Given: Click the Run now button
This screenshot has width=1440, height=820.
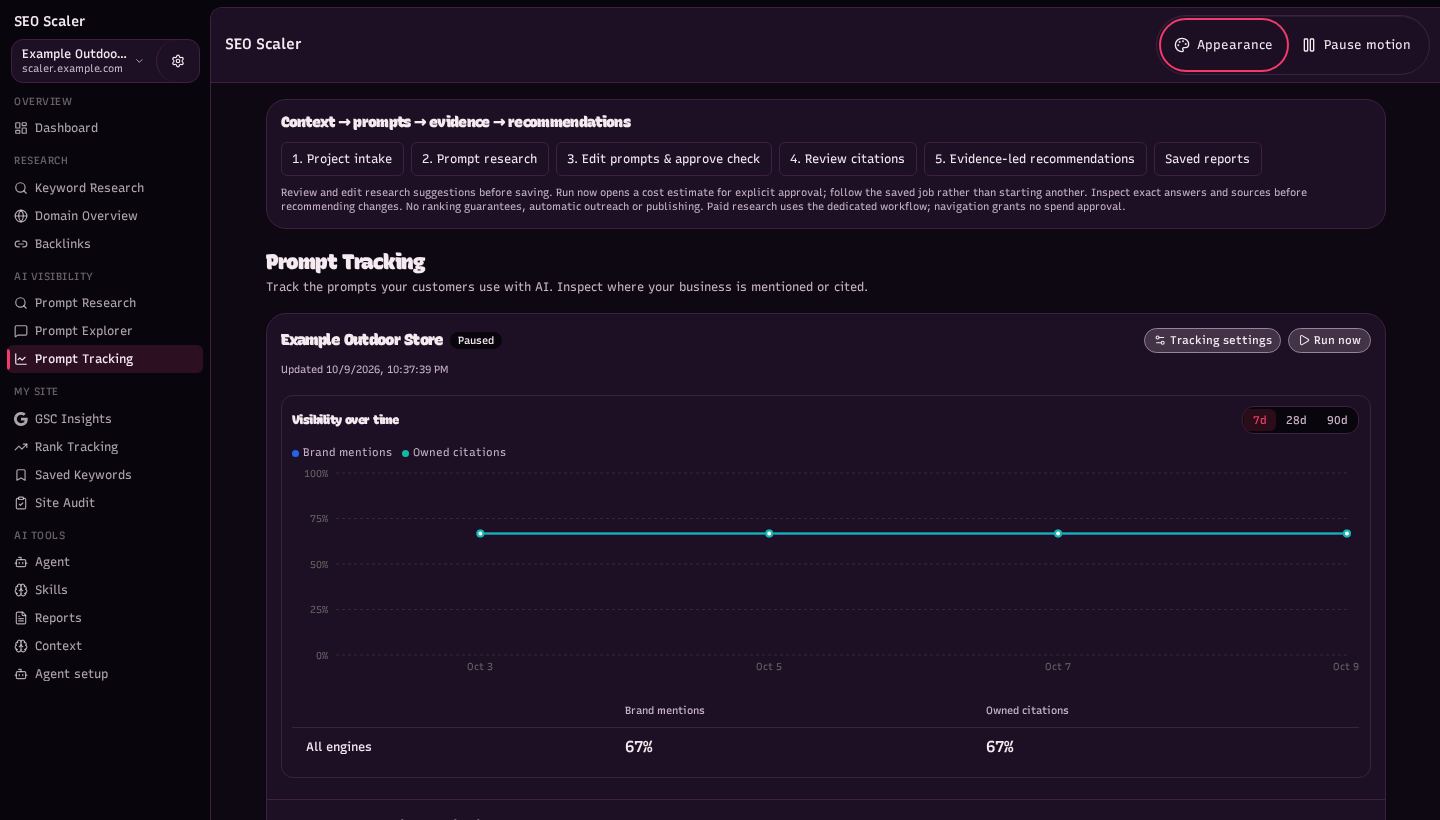Looking at the screenshot, I should [1329, 341].
